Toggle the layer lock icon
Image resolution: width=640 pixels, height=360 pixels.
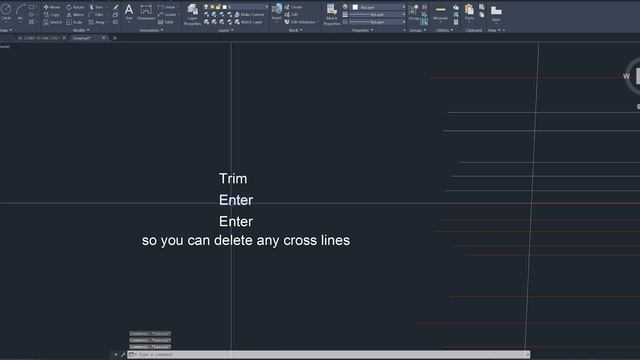coord(218,7)
